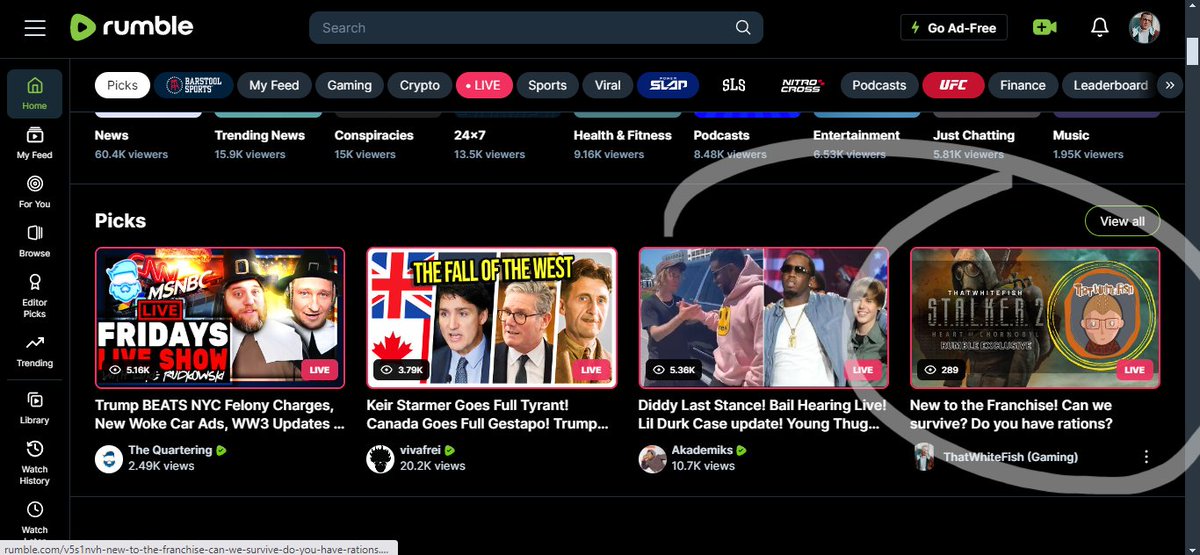
Task: Open For You in sidebar
Action: pos(35,191)
